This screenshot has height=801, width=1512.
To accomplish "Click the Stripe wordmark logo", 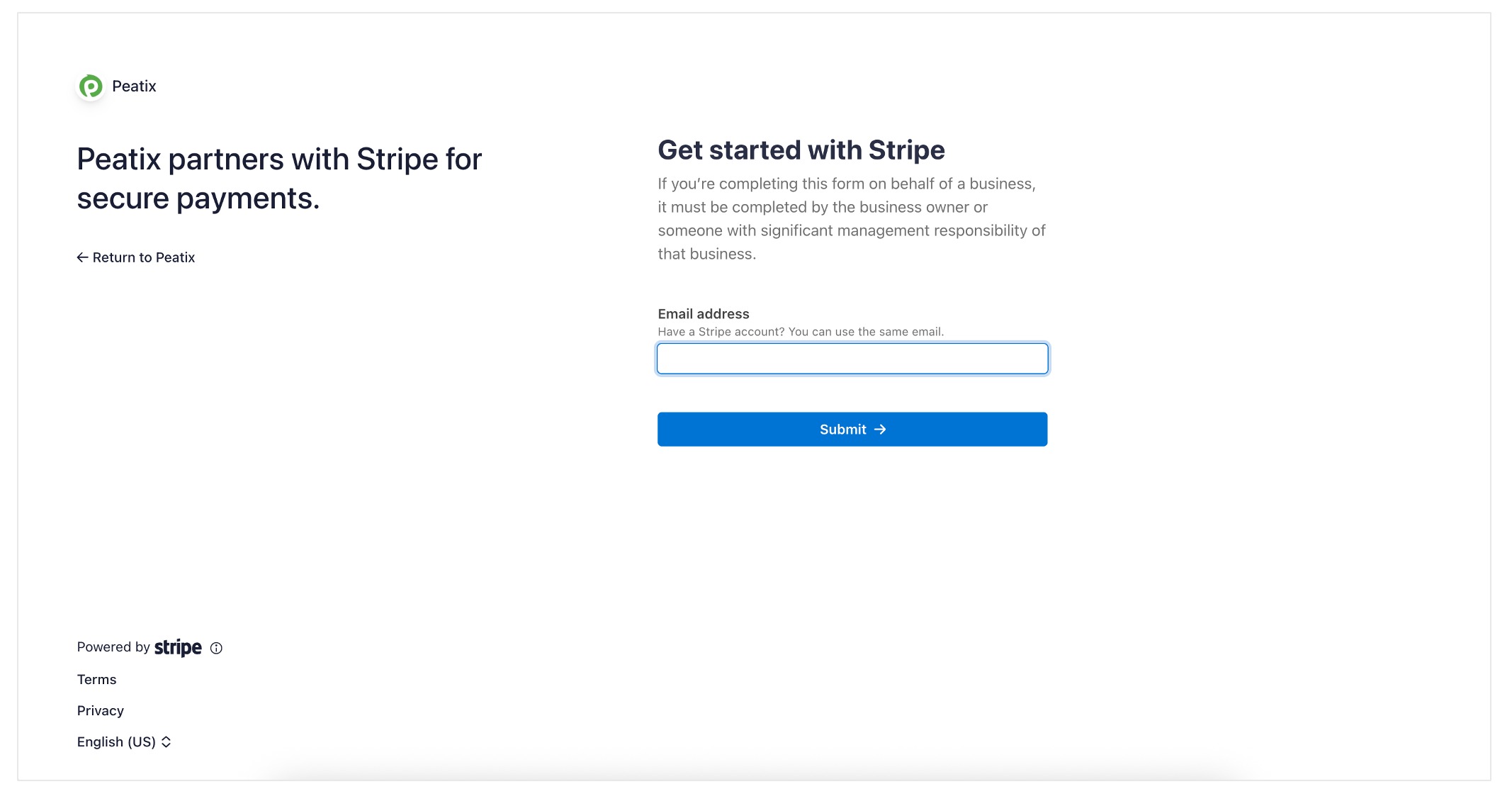I will [178, 648].
